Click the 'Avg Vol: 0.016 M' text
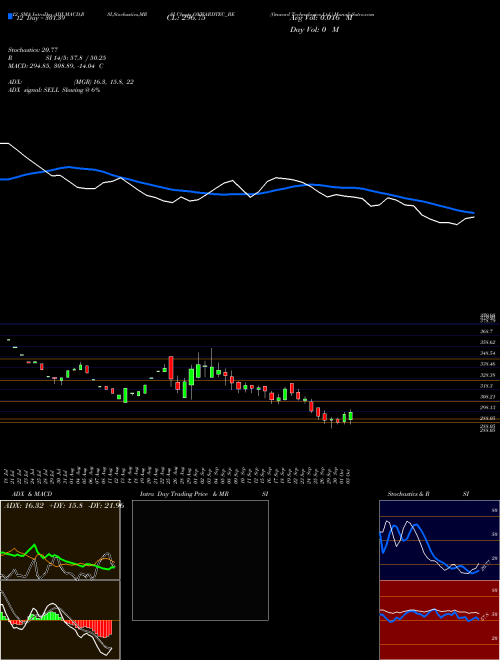This screenshot has width=500, height=660. pos(321,18)
